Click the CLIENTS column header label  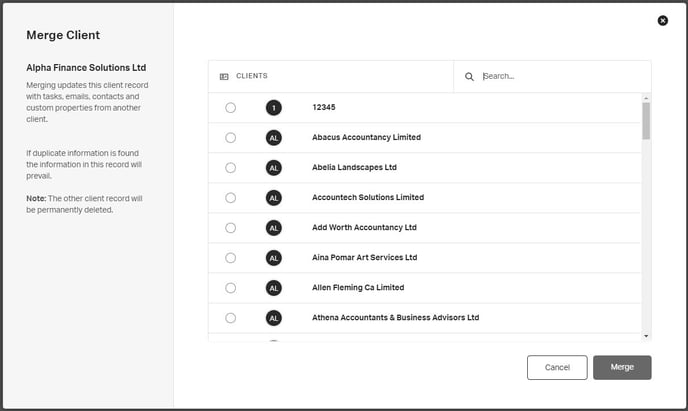click(251, 76)
